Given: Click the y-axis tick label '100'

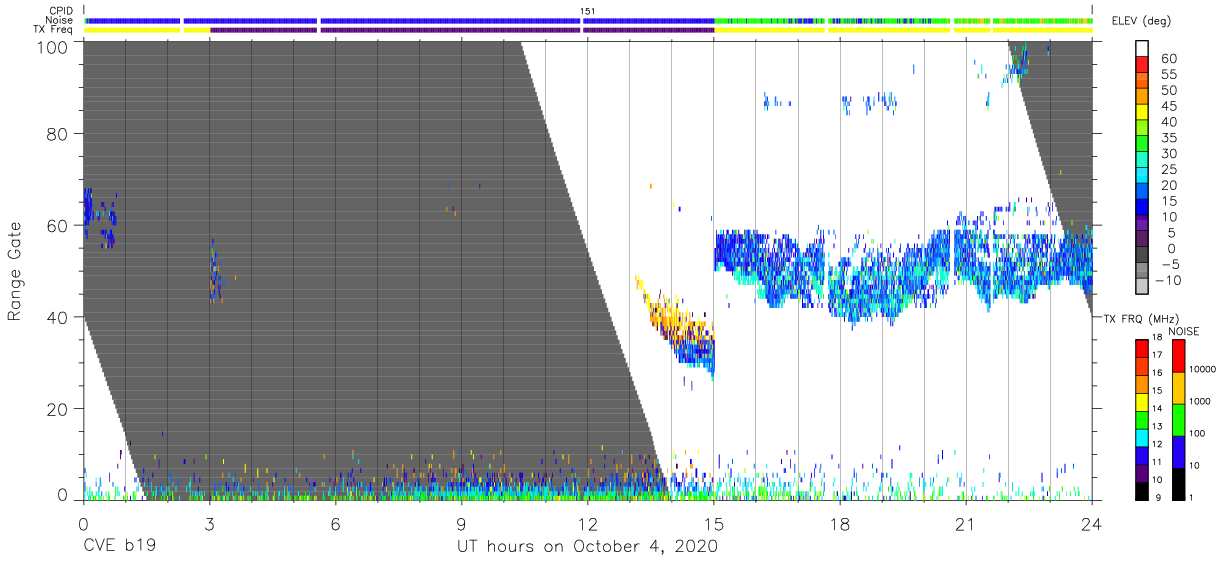Looking at the screenshot, I should (51, 47).
